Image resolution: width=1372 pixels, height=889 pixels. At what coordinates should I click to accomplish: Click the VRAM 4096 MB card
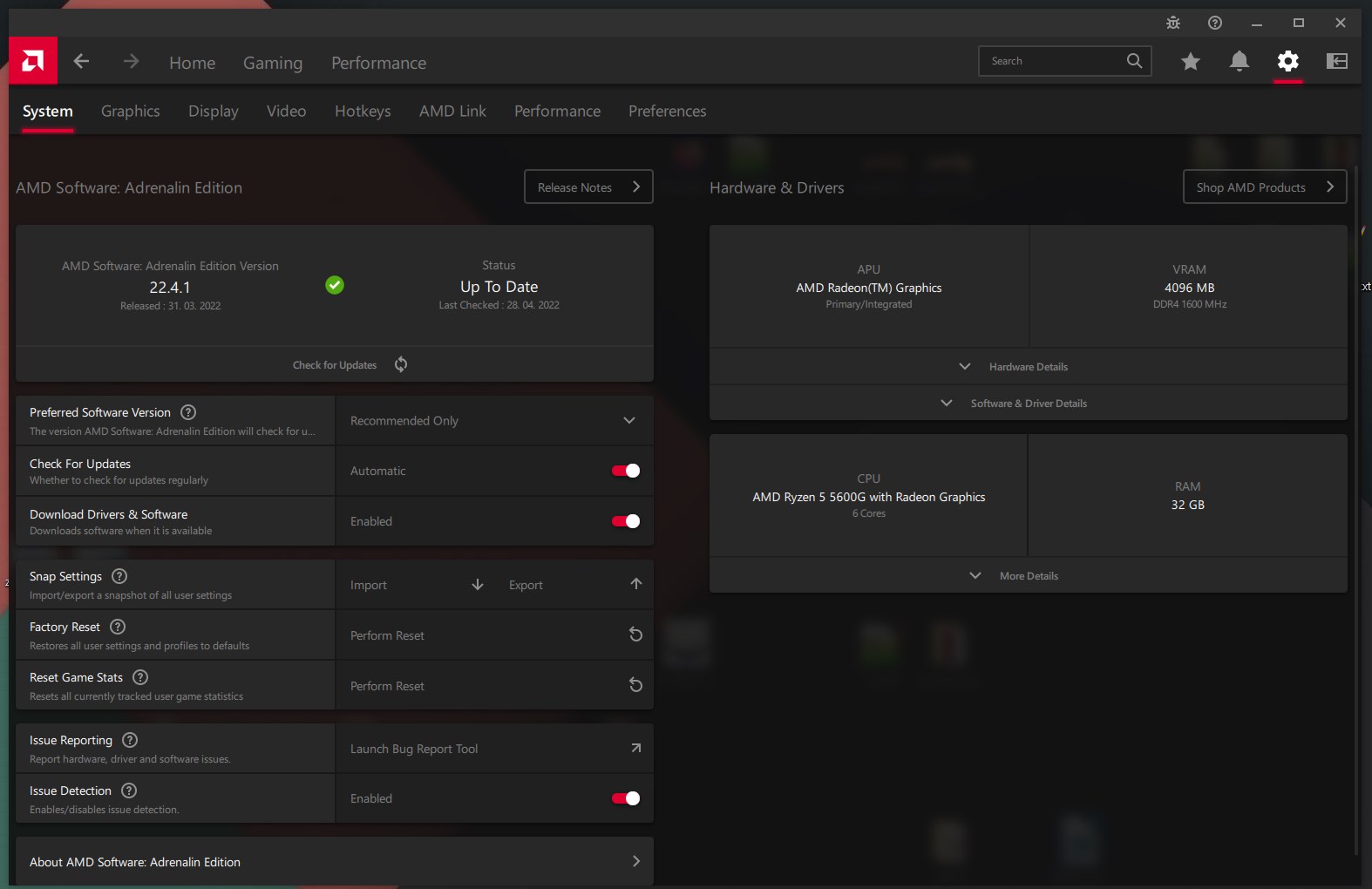click(x=1189, y=287)
